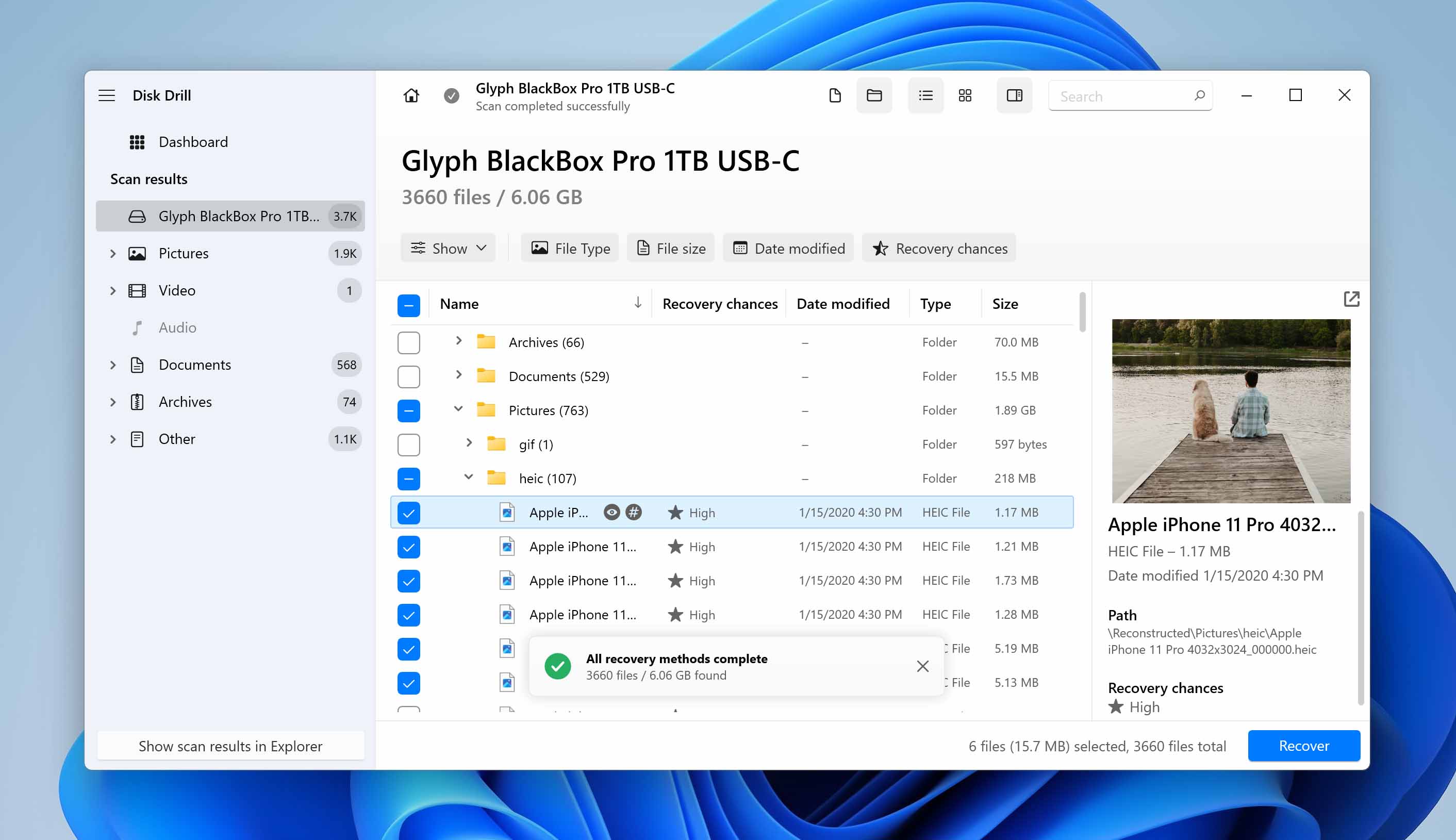Expand Archives in the sidebar

[112, 402]
